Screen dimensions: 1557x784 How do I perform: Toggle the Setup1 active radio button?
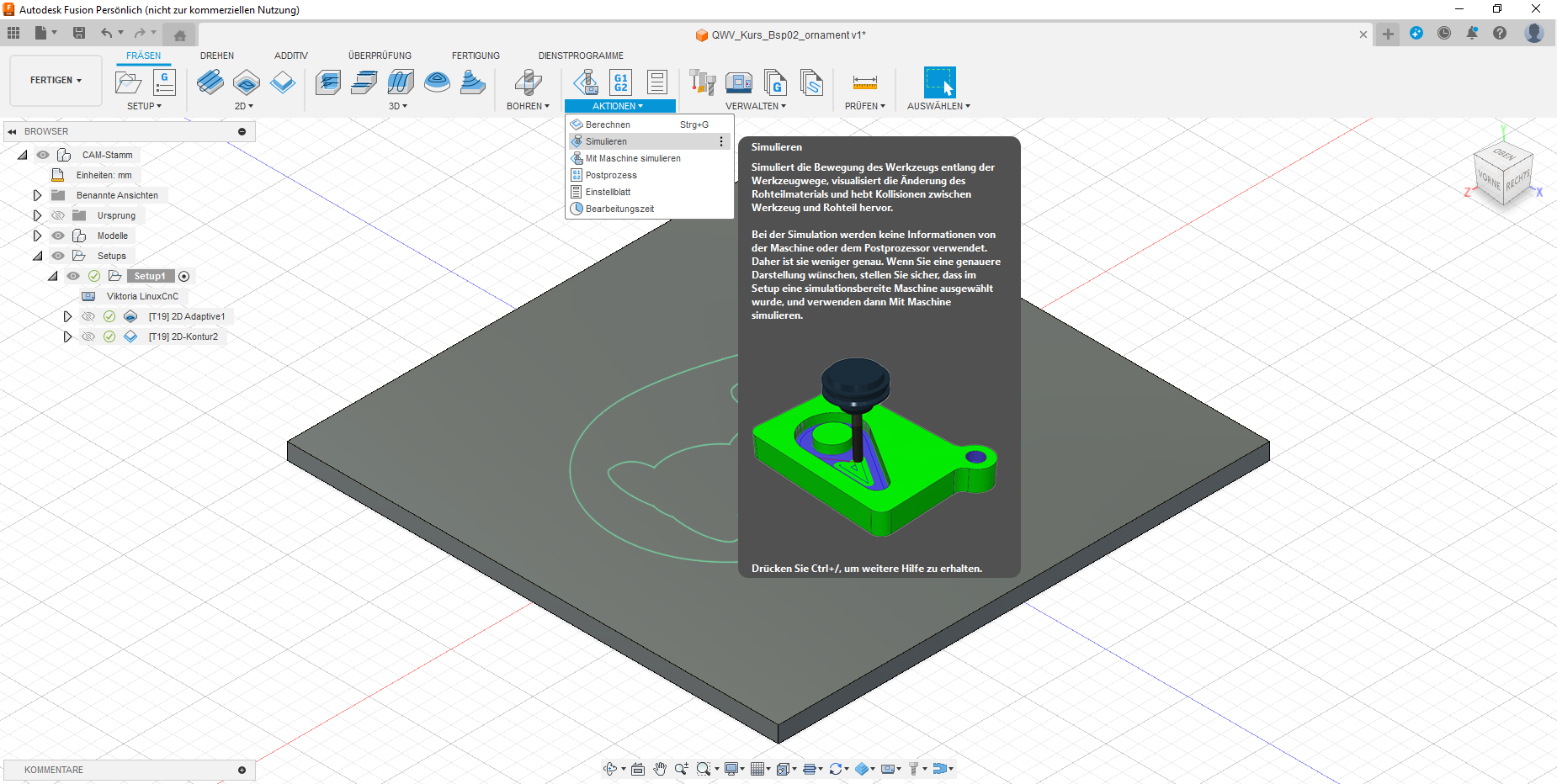(184, 276)
